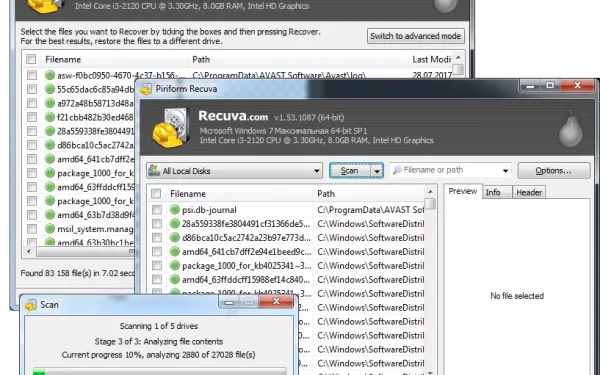
Task: Select the d86bca10c5ac2742a23b97e773d filename in front window
Action: click(x=246, y=238)
